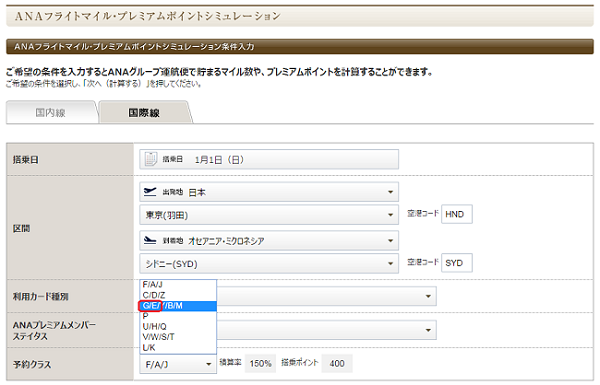Image resolution: width=600 pixels, height=385 pixels.
Task: Select L/K in the class list
Action: pos(178,347)
